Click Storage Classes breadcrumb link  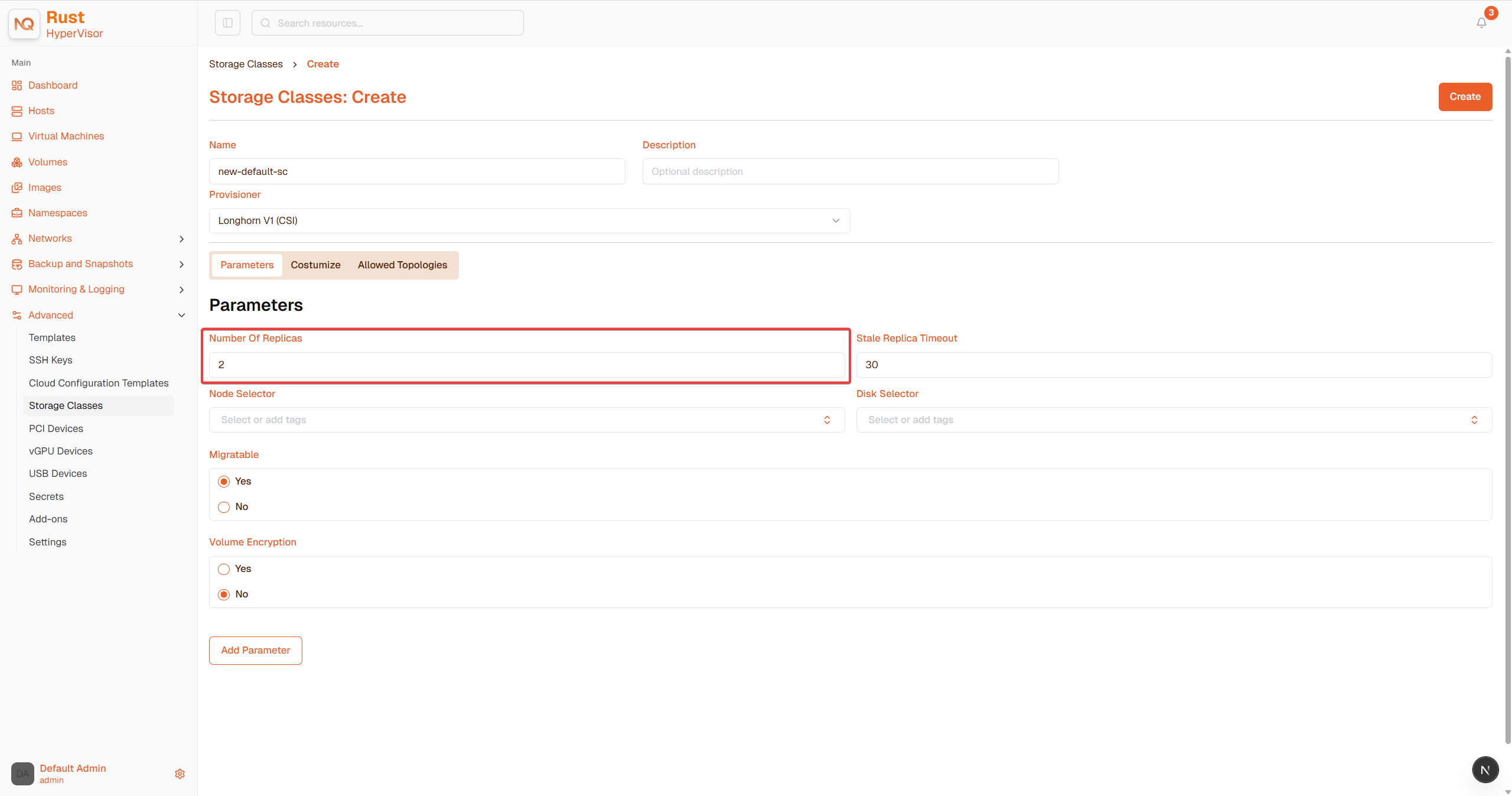246,64
